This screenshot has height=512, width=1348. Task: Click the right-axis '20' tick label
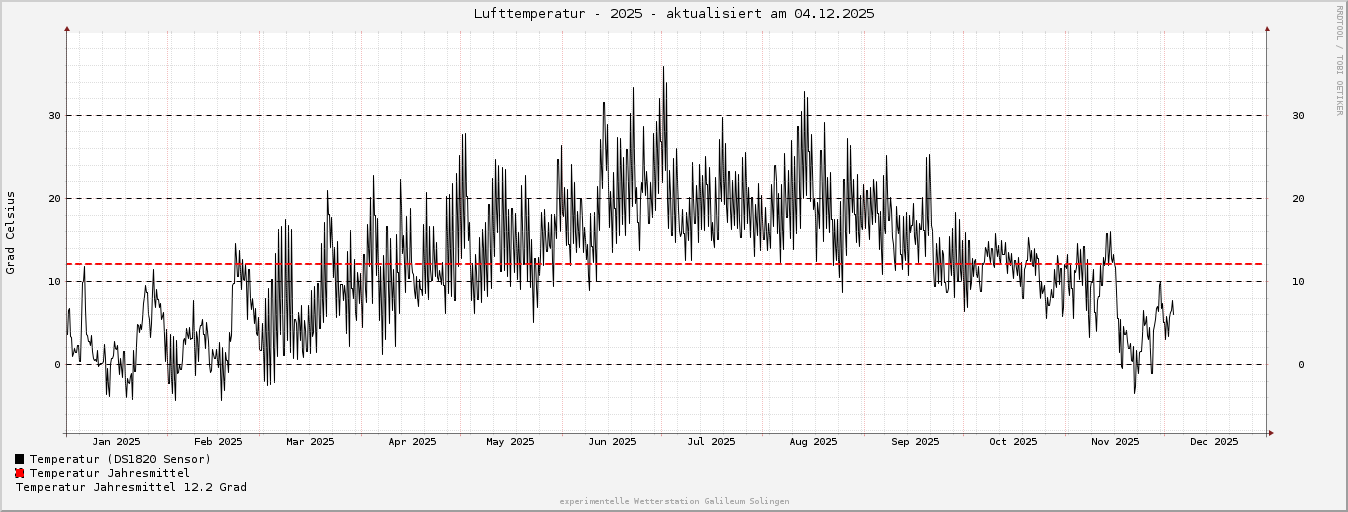point(1298,199)
